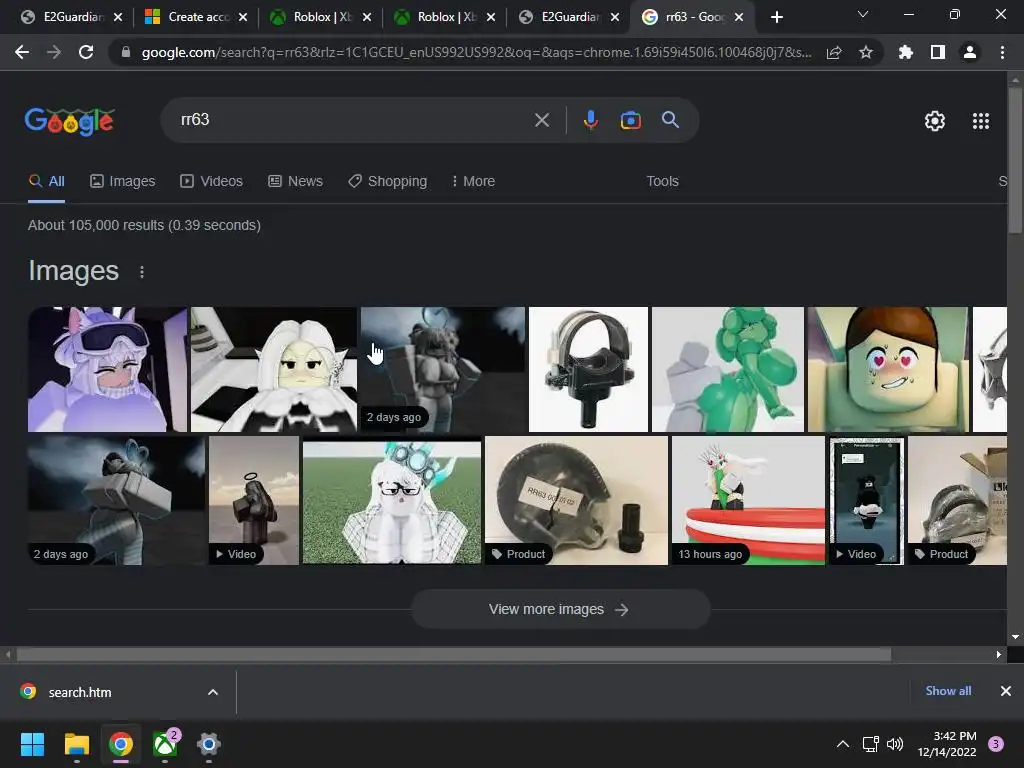Click the vertical page scrollbar

pos(1015,159)
